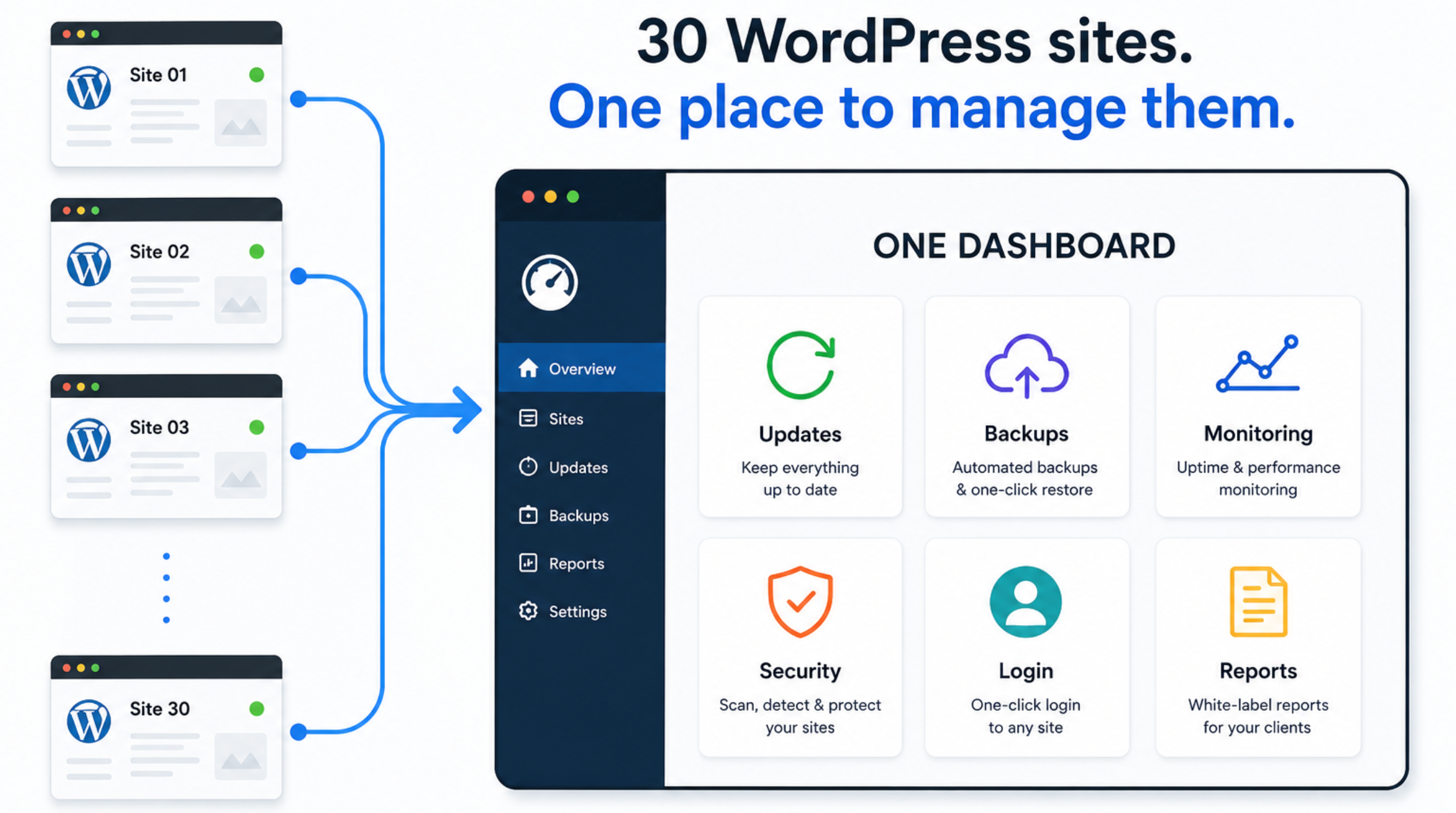Screen dimensions: 1456x813
Task: Click 'One-click login to any site'
Action: [1025, 716]
